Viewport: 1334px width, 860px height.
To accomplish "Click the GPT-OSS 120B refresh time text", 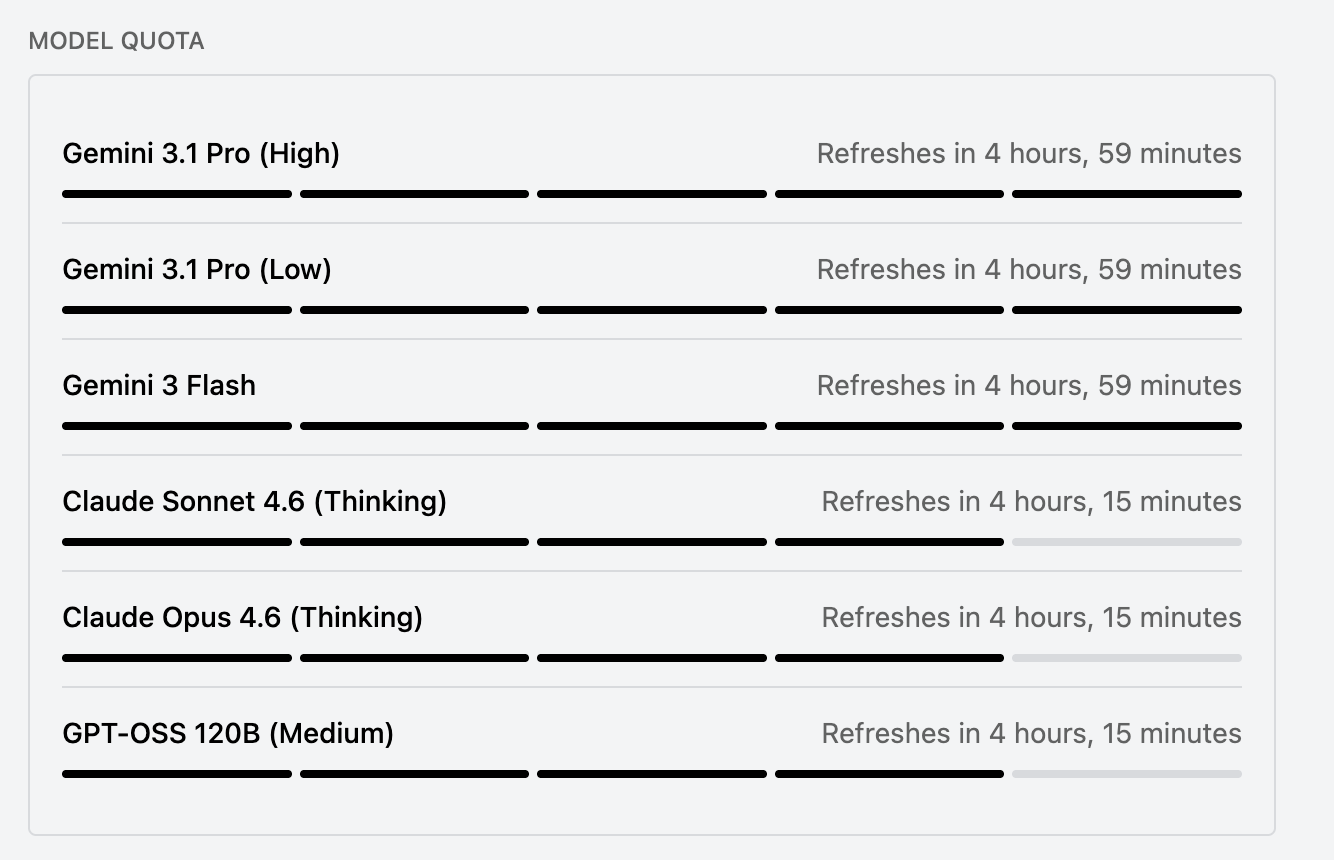I will [1031, 734].
